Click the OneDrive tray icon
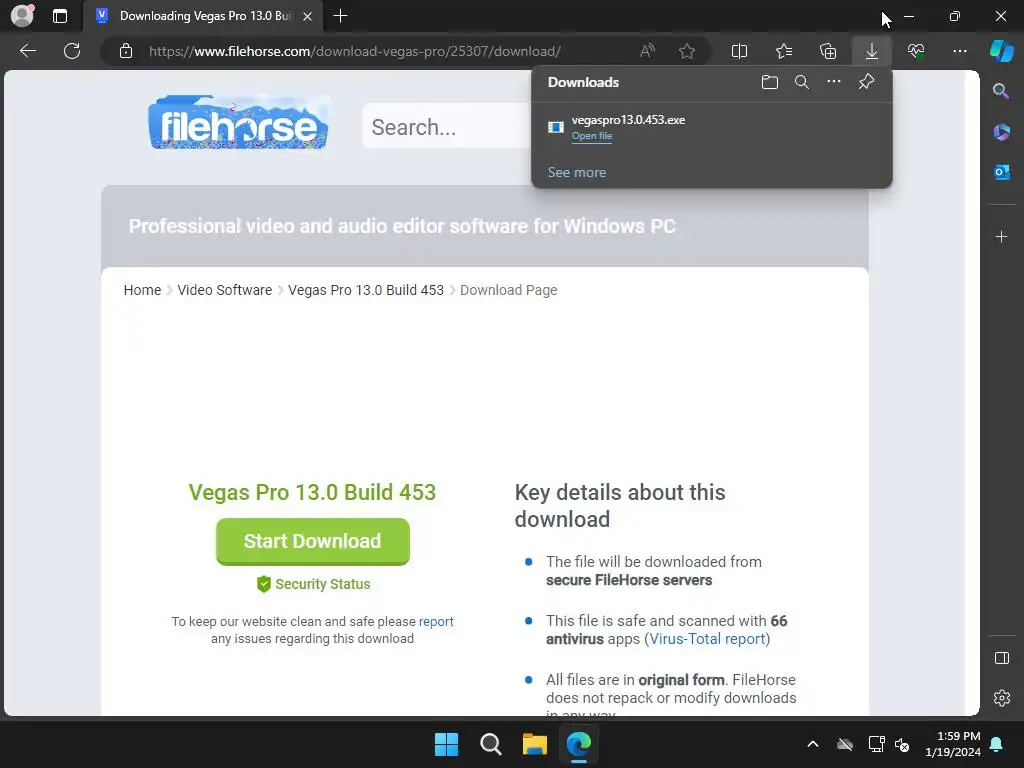The image size is (1024, 768). (845, 744)
